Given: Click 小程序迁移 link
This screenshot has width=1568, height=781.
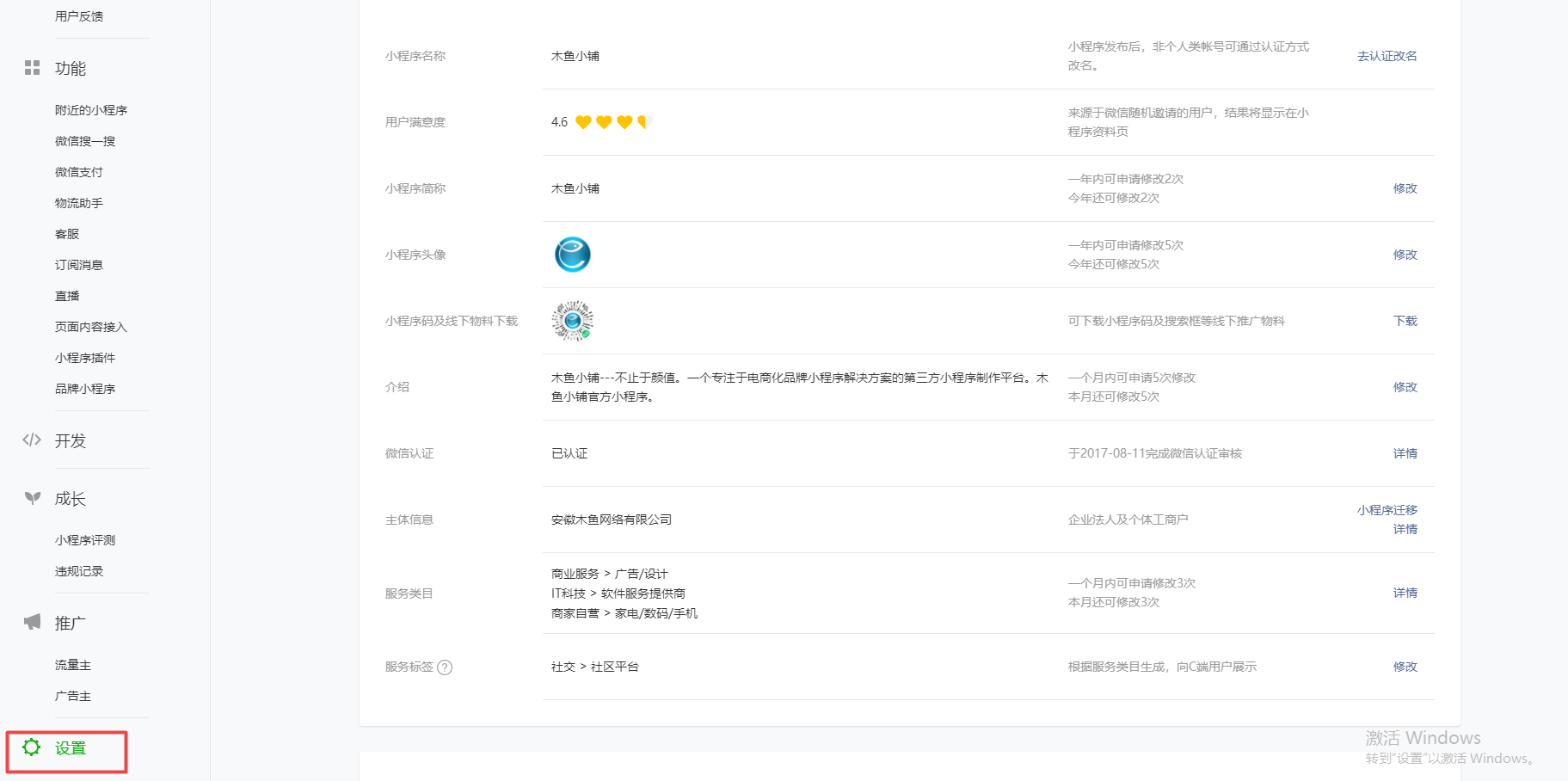Looking at the screenshot, I should [x=1387, y=510].
